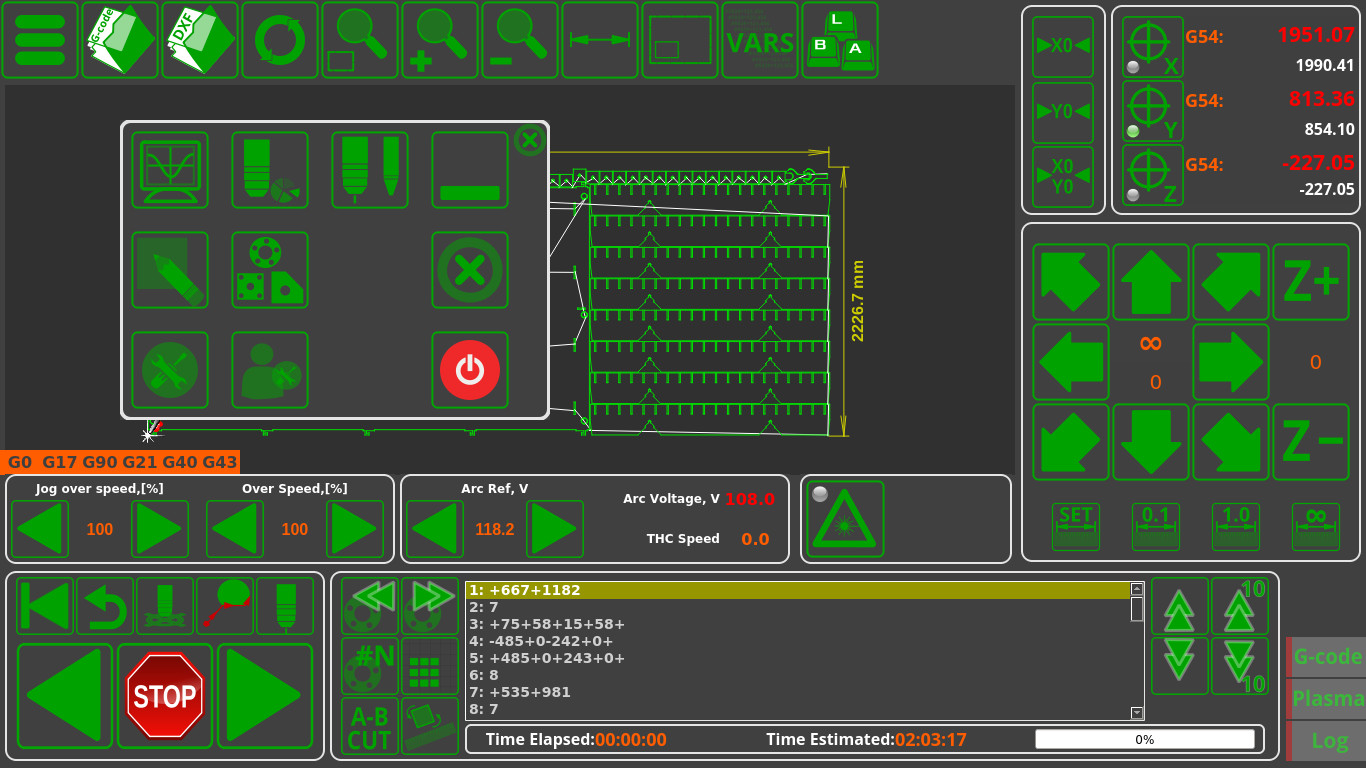Screen dimensions: 1366x768
Task: Select 1.0 jog step size
Action: (x=1236, y=526)
